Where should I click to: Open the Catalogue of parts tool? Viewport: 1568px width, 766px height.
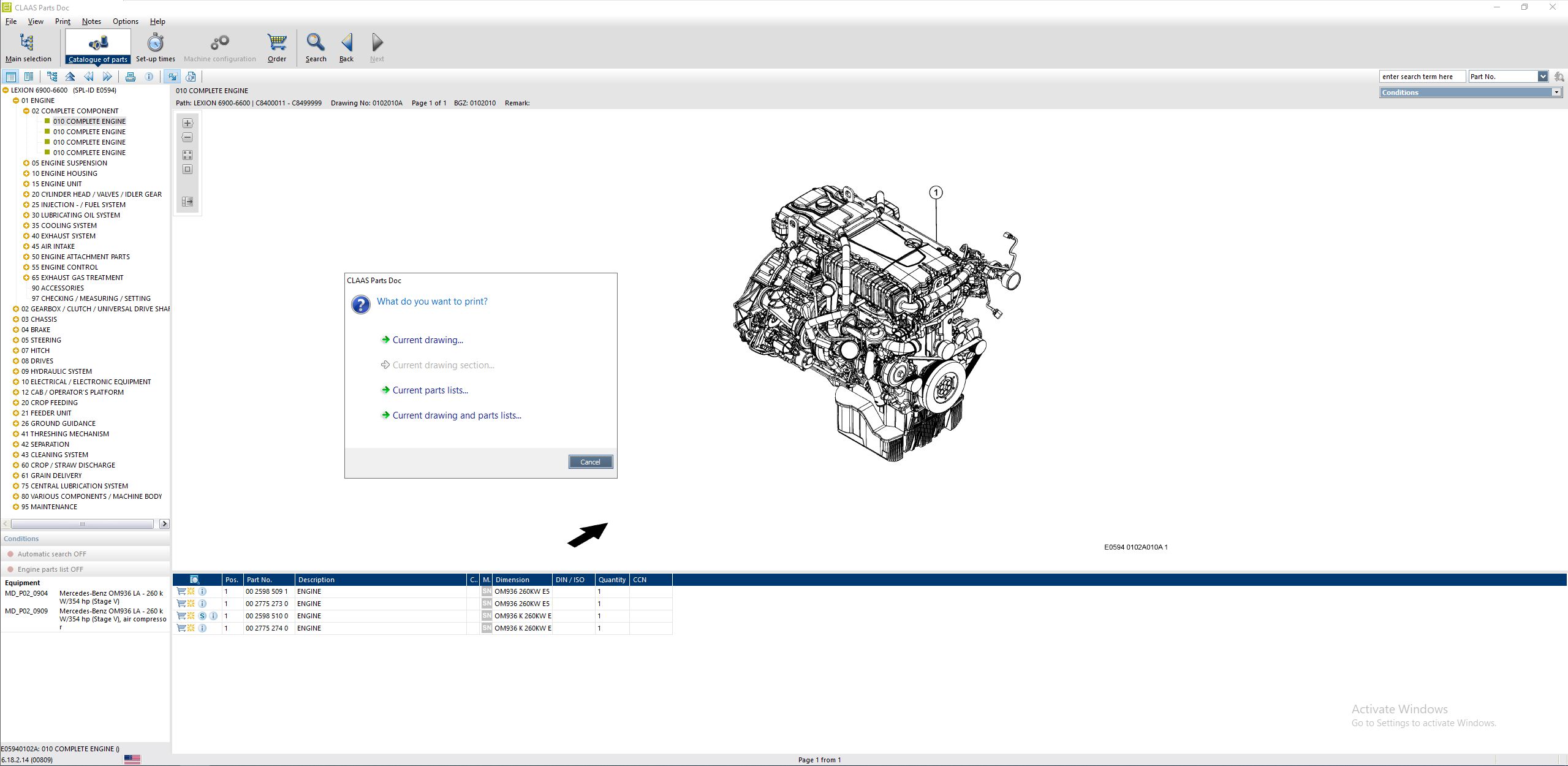[97, 46]
